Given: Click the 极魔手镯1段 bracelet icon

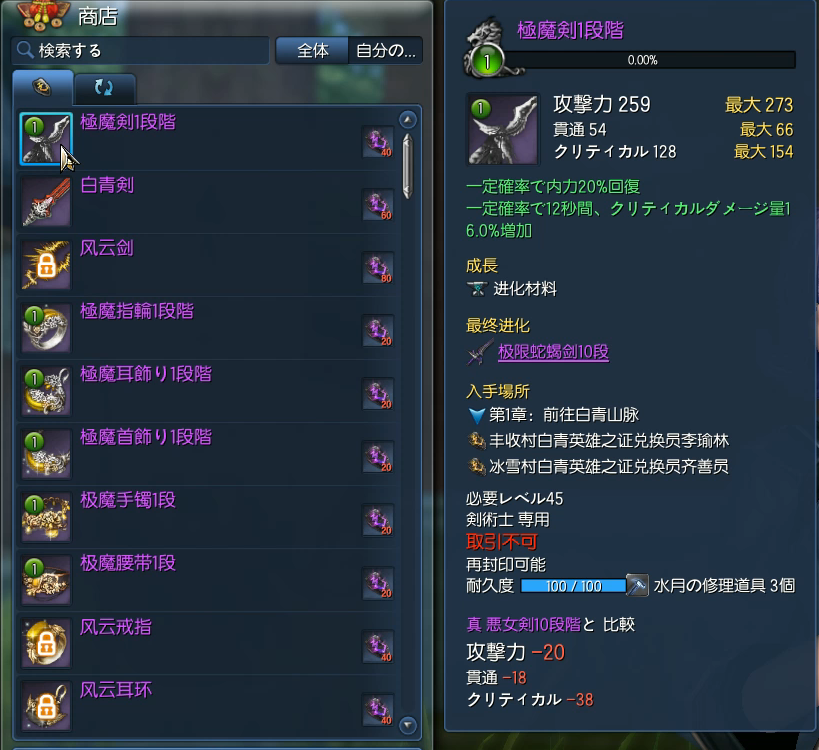Looking at the screenshot, I should [46, 517].
